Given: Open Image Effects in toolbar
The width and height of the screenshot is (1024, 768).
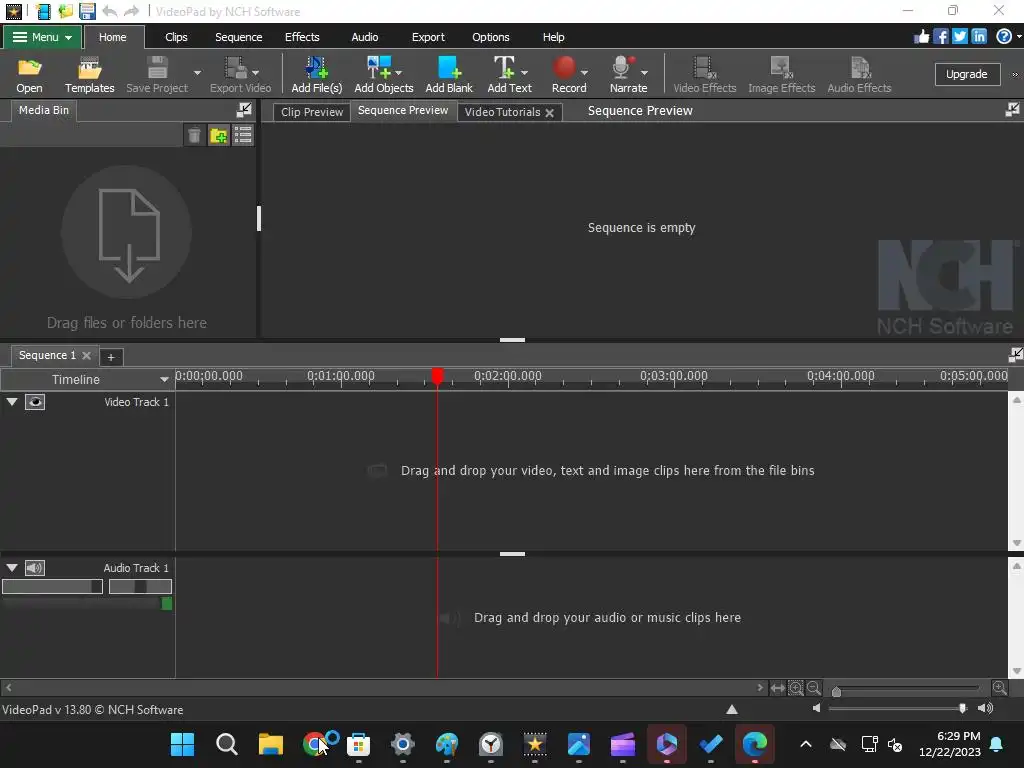Looking at the screenshot, I should 781,75.
